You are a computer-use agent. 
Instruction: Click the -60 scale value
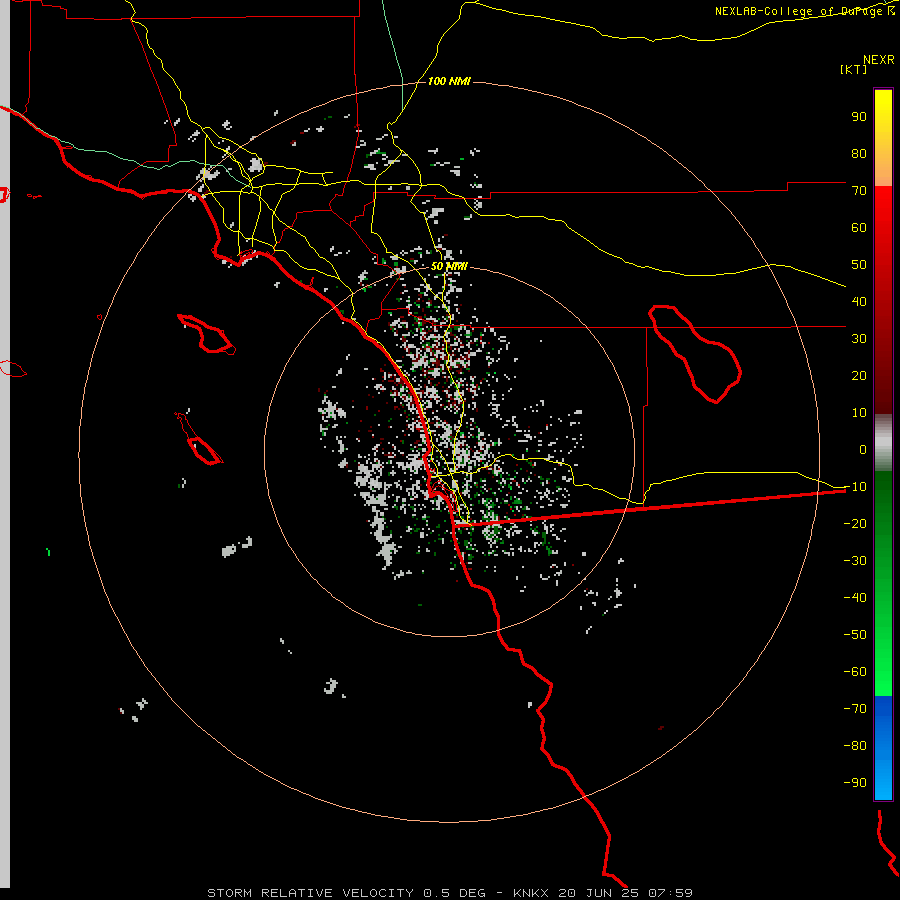coord(855,672)
